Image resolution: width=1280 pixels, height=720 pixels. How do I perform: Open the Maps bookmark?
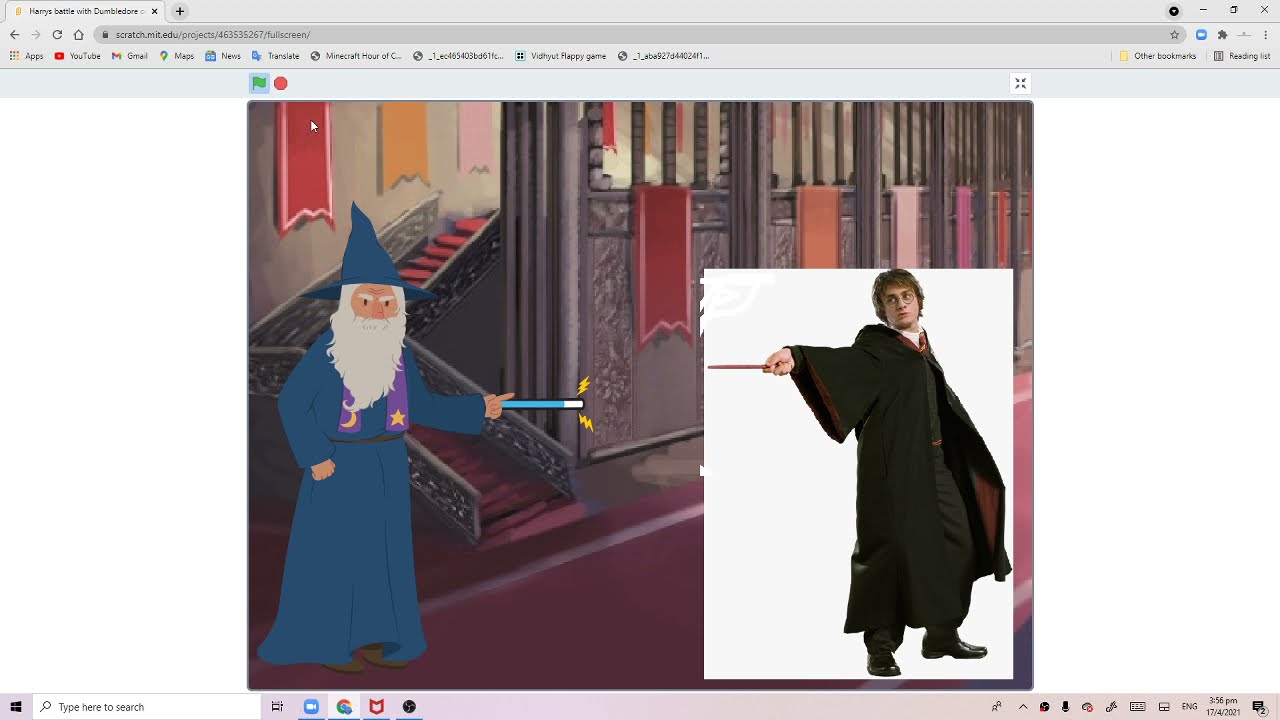click(177, 56)
